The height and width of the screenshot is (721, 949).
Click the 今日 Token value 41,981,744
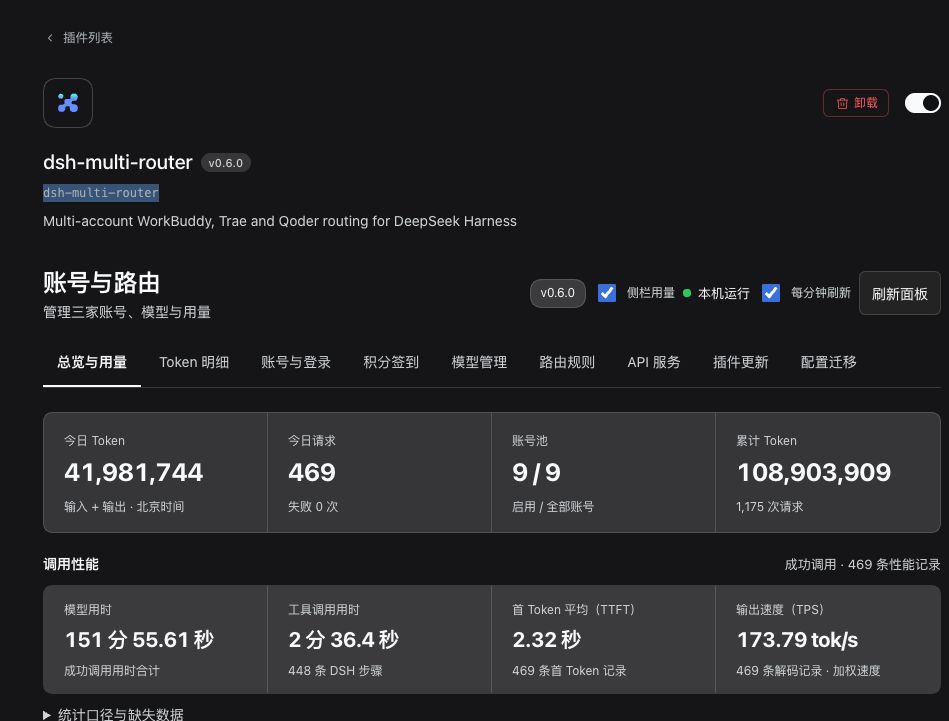click(134, 472)
